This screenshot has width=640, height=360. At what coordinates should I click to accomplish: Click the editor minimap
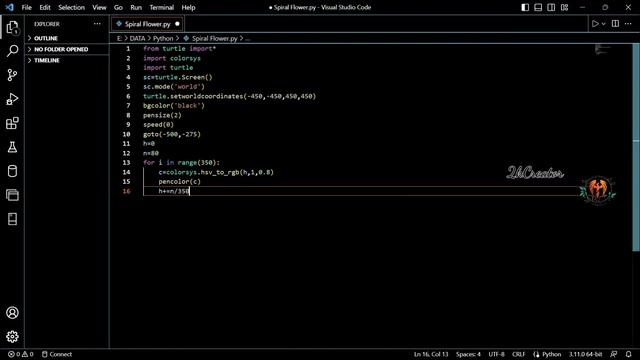(602, 50)
